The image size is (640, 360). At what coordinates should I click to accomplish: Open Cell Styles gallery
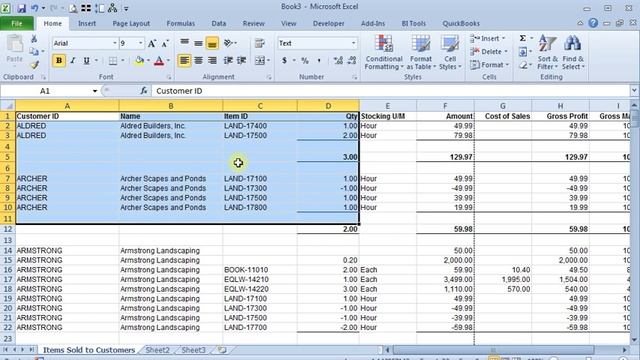[450, 52]
